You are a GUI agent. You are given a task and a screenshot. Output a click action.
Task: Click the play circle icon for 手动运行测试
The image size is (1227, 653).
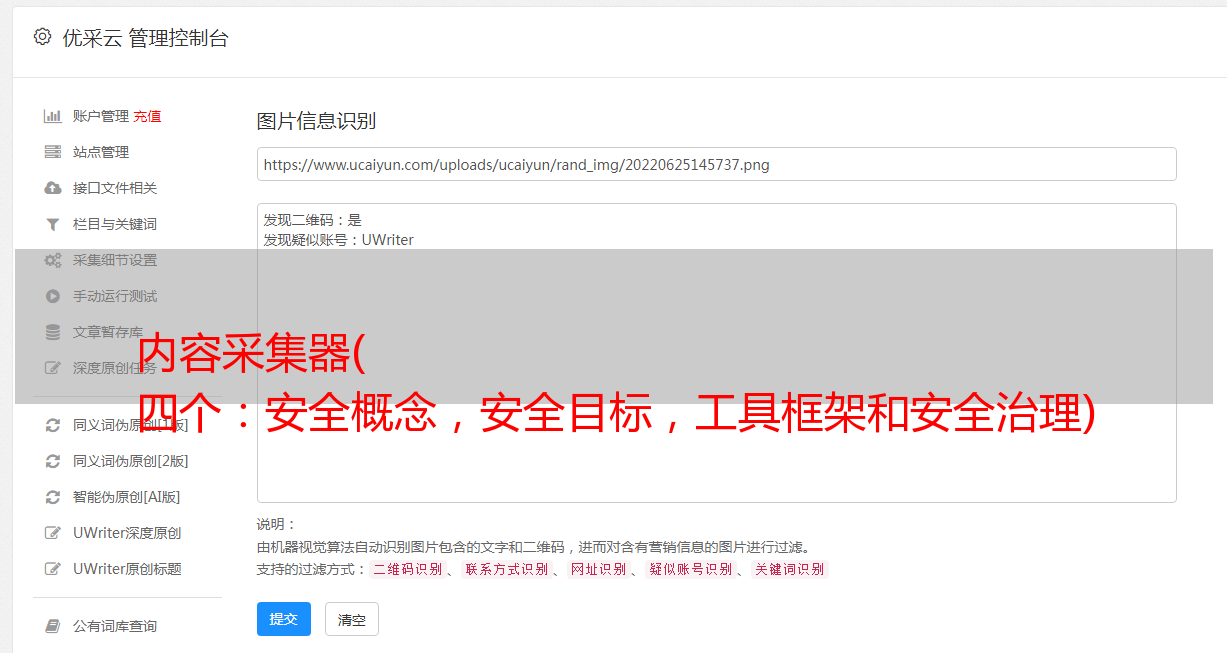(x=53, y=296)
